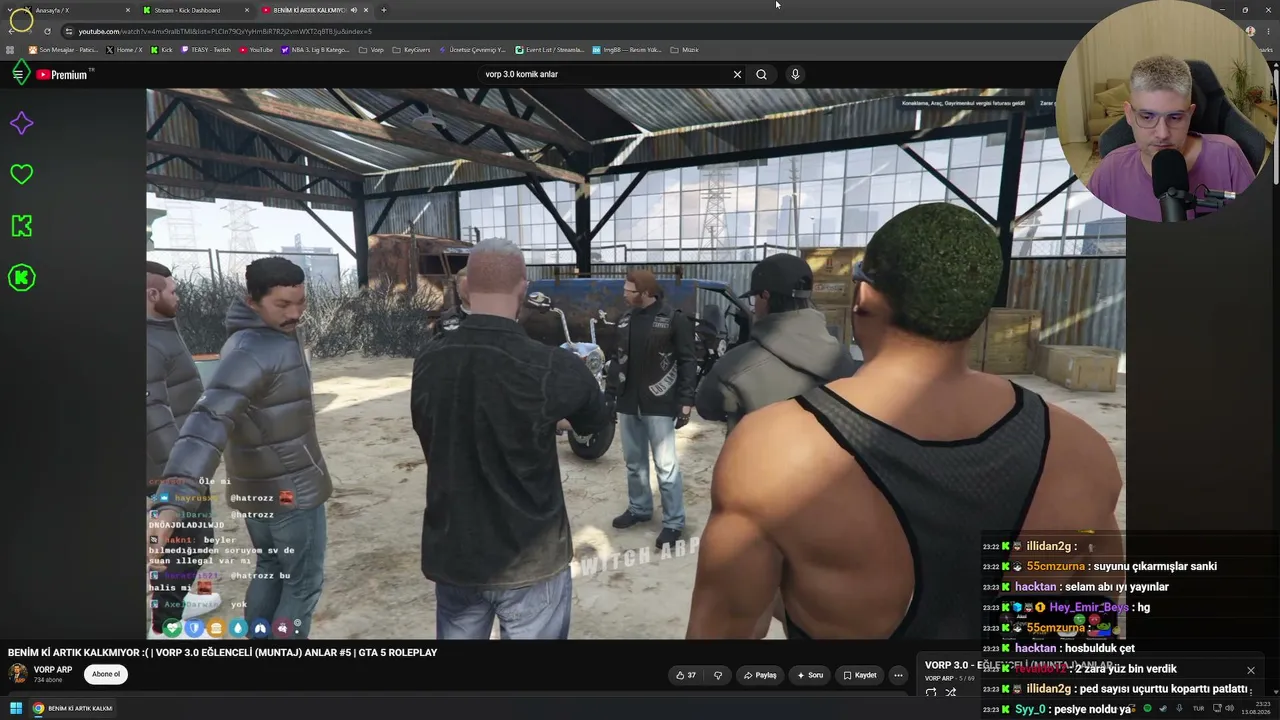Focus the YouTube search box text

605,74
